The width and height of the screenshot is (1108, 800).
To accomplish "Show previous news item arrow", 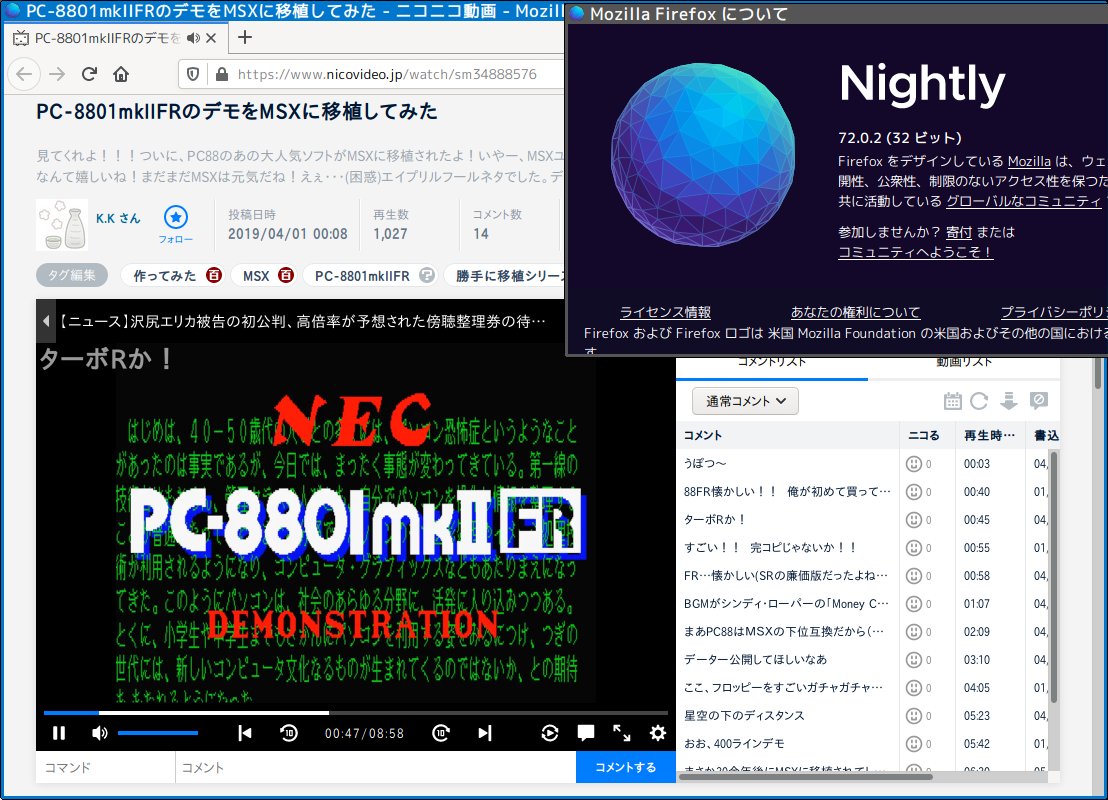I will tap(45, 322).
